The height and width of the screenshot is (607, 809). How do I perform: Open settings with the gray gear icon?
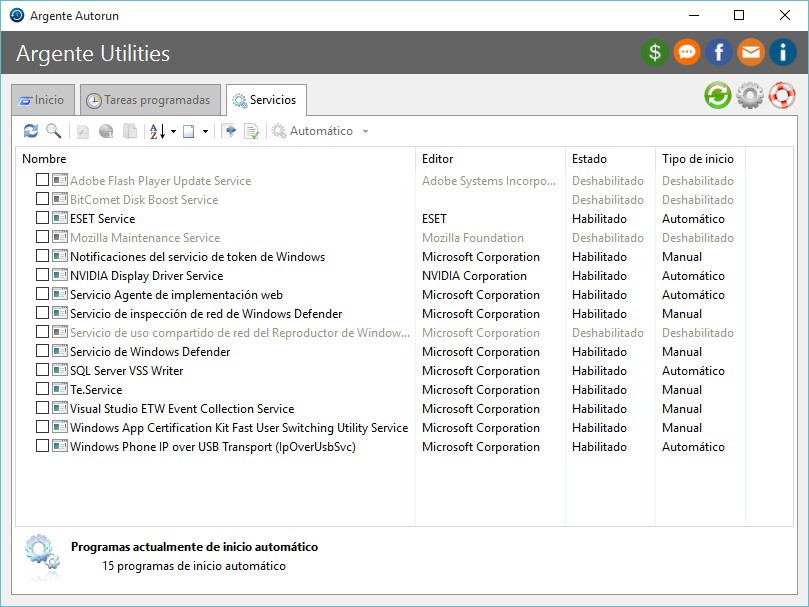[749, 96]
